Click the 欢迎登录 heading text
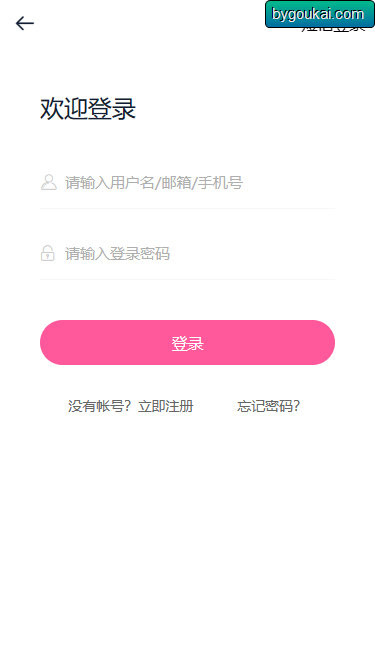The width and height of the screenshot is (375, 667). pos(88,109)
